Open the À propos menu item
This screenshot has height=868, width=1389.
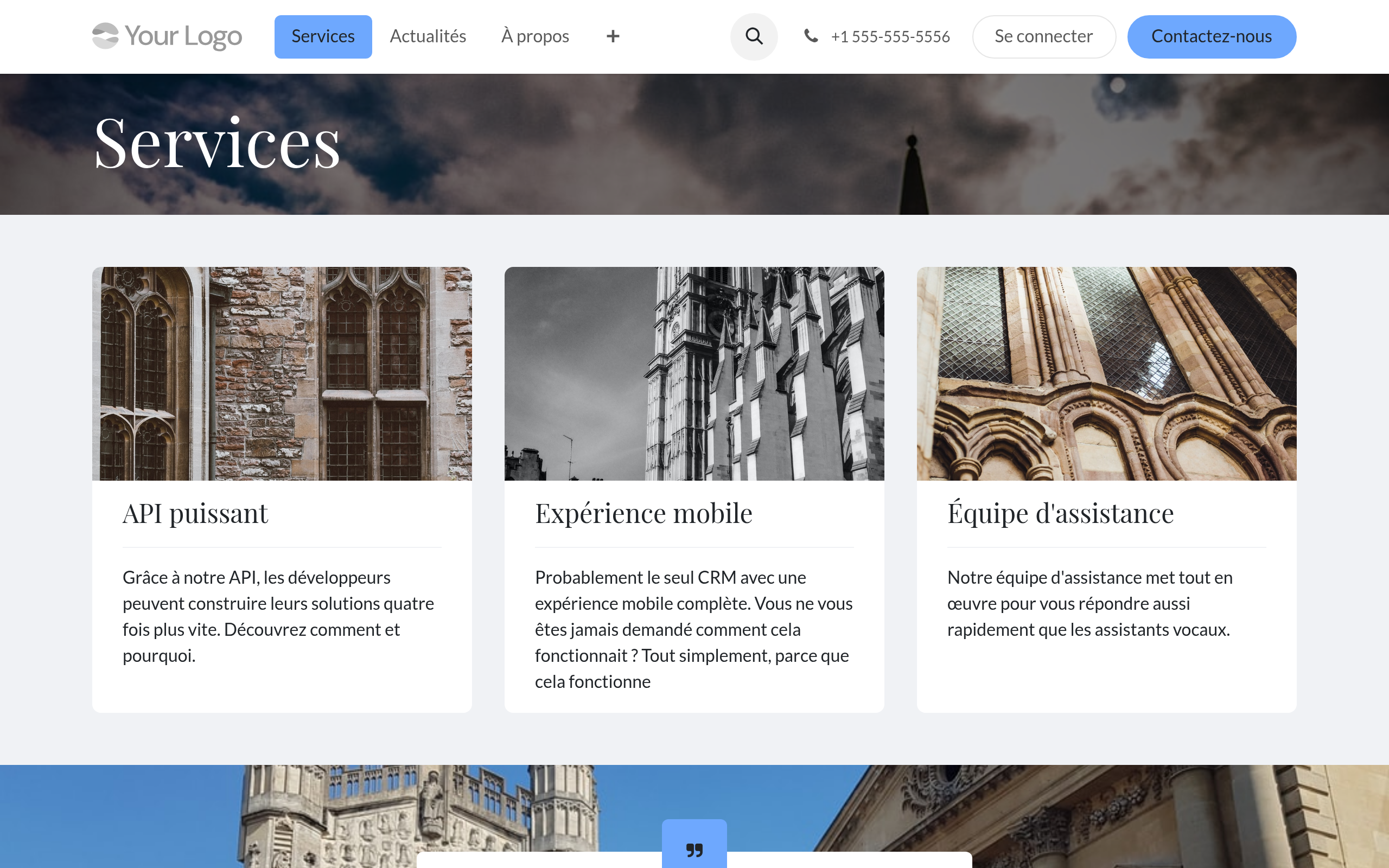point(535,36)
